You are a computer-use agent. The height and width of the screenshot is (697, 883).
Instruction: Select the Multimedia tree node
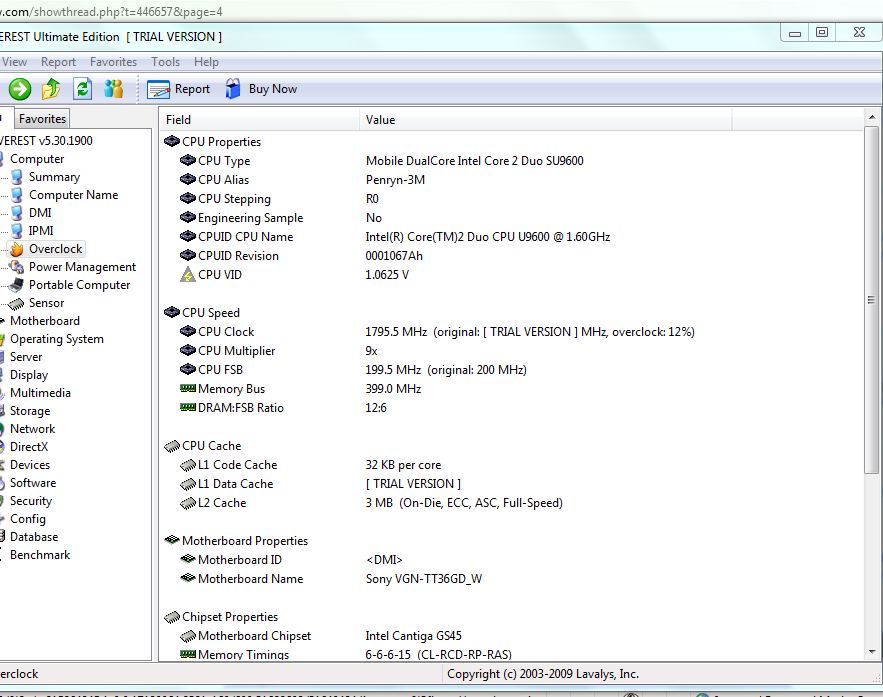40,393
